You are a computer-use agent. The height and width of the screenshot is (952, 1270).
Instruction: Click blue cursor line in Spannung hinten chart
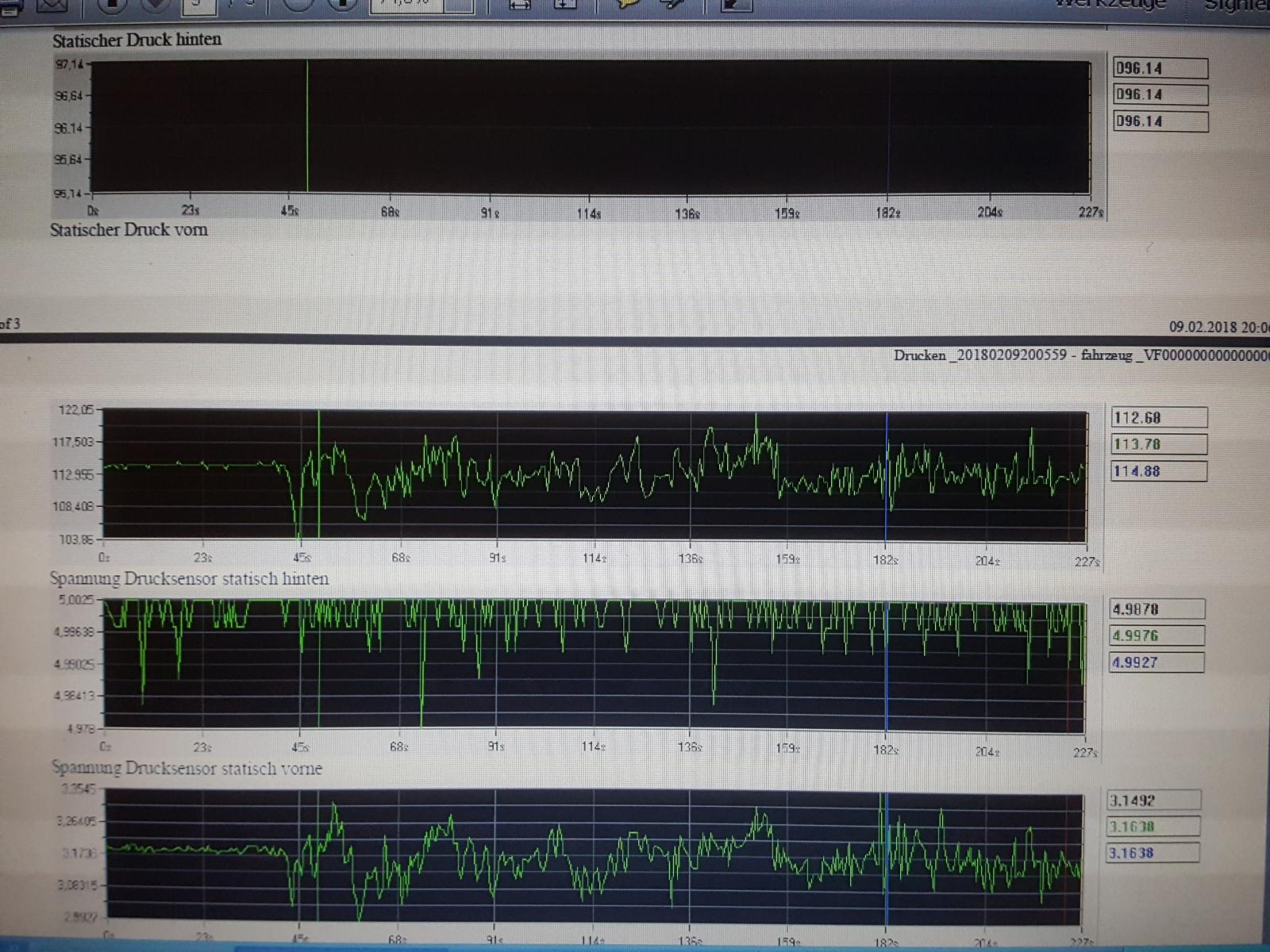pos(887,666)
